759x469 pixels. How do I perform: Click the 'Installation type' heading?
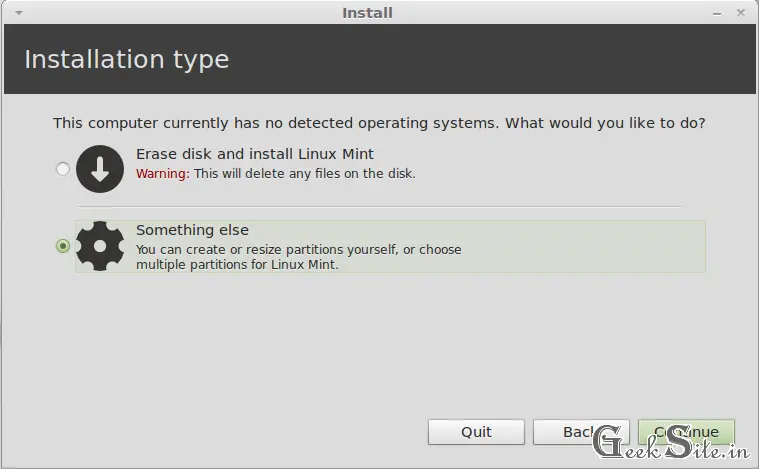tap(127, 59)
